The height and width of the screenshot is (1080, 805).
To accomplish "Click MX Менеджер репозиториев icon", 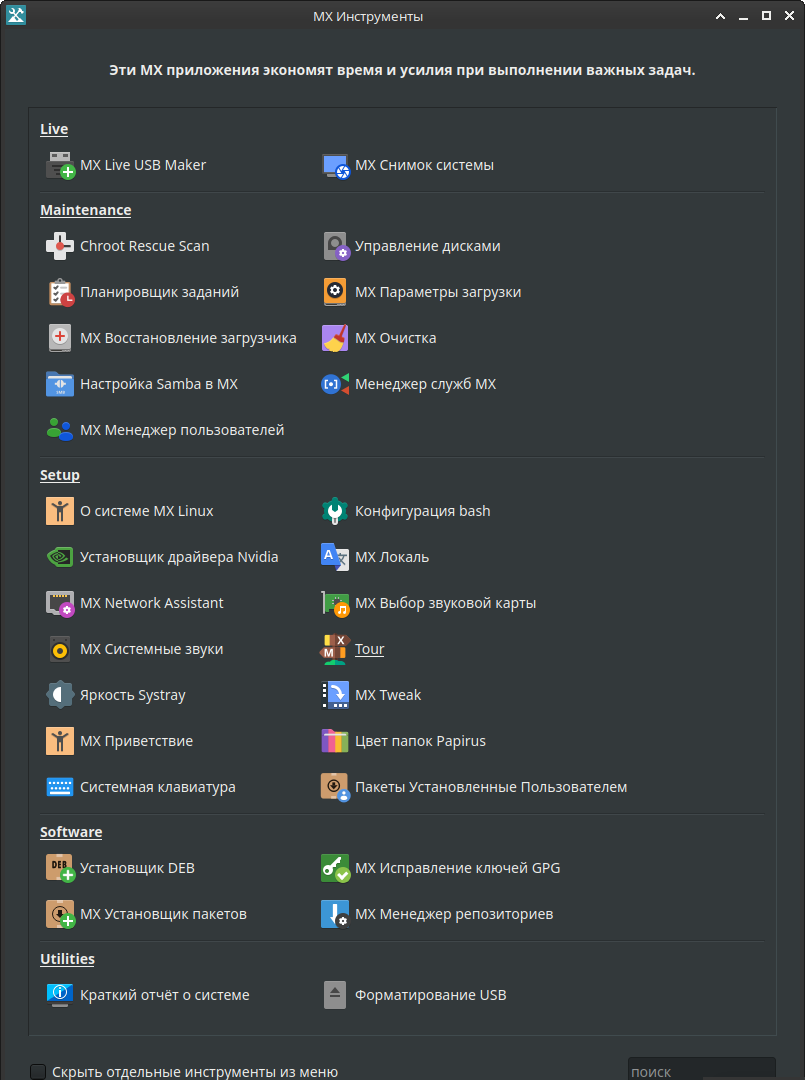I will click(x=335, y=915).
